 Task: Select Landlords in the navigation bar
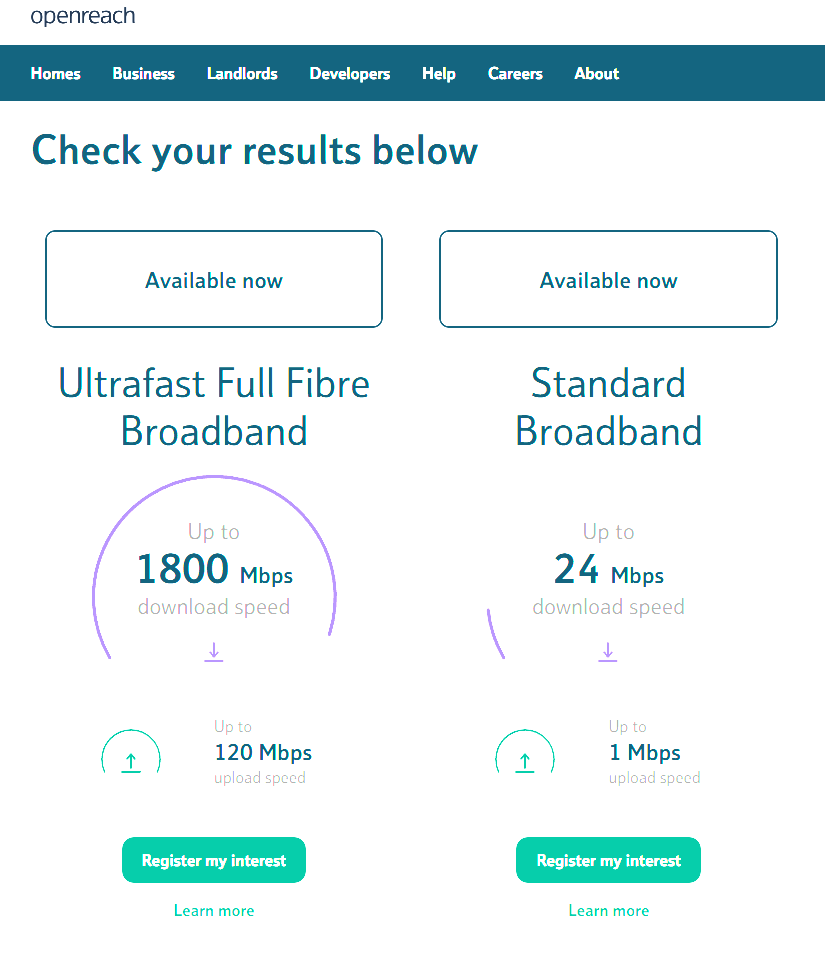[242, 73]
